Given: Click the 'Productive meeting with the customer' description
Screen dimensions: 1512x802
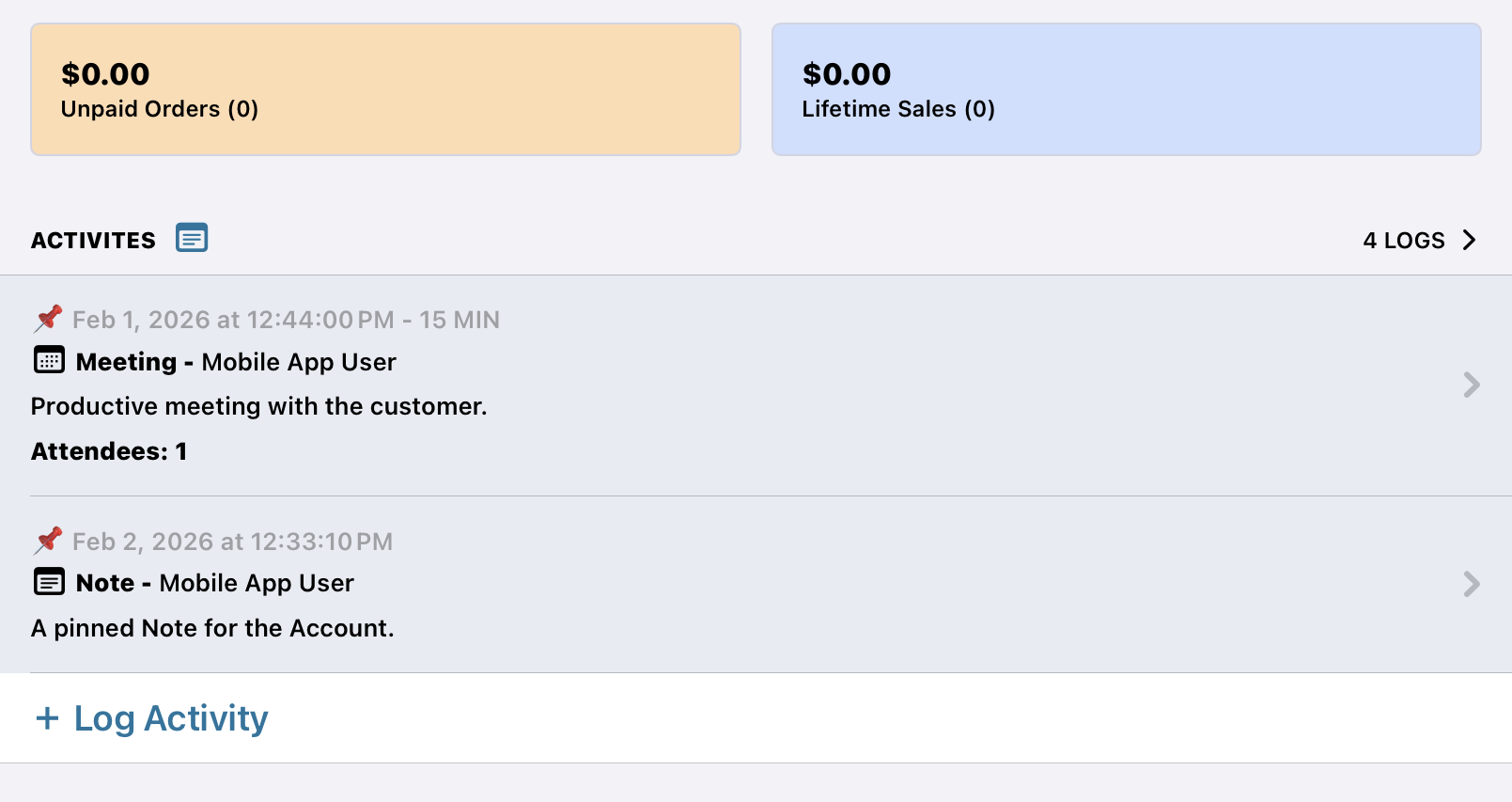Looking at the screenshot, I should pyautogui.click(x=258, y=406).
